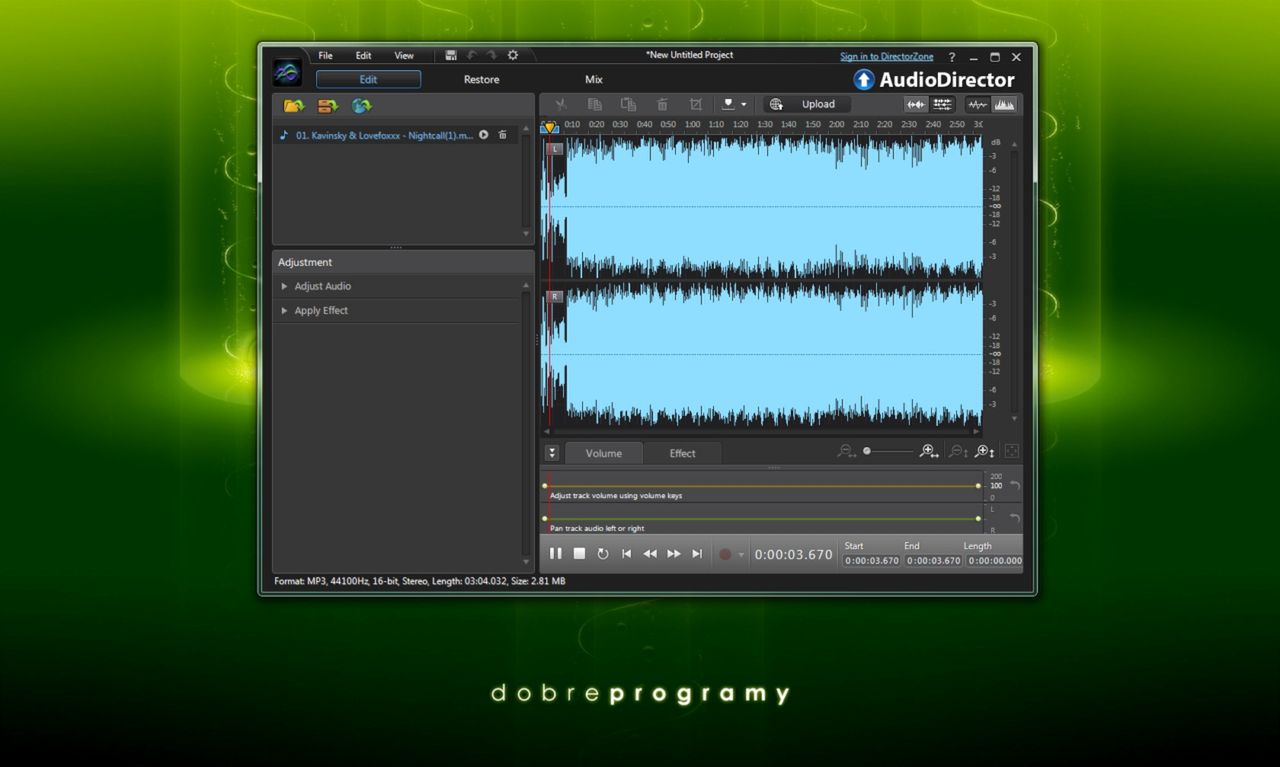Stop playback with the stop button
The image size is (1280, 767).
tap(579, 554)
